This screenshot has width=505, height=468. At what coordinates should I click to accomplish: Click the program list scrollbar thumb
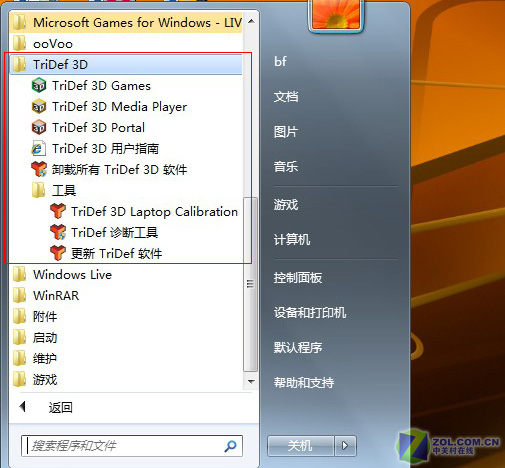[x=250, y=284]
